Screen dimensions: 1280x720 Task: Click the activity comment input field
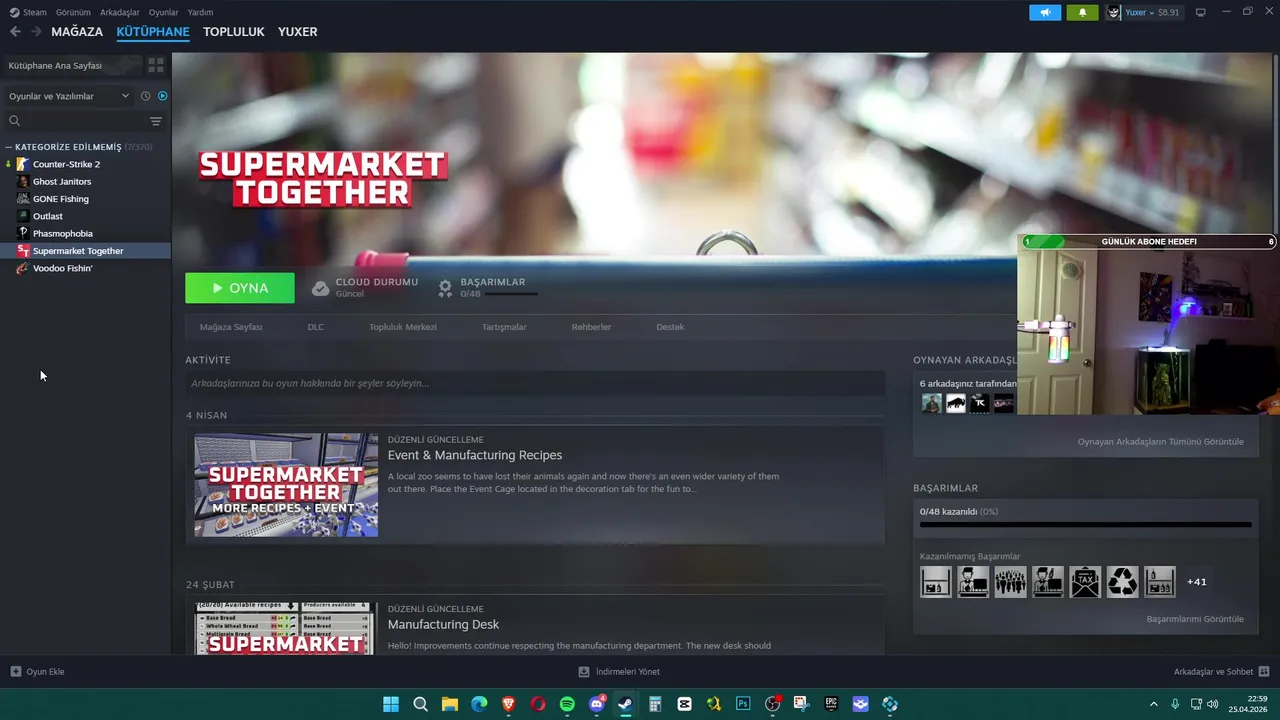[535, 383]
